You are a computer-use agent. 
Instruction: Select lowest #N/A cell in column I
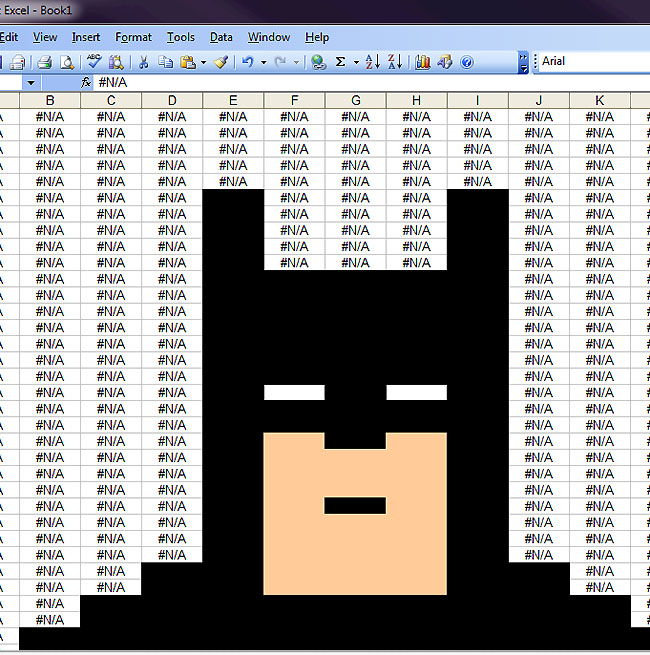tap(477, 182)
